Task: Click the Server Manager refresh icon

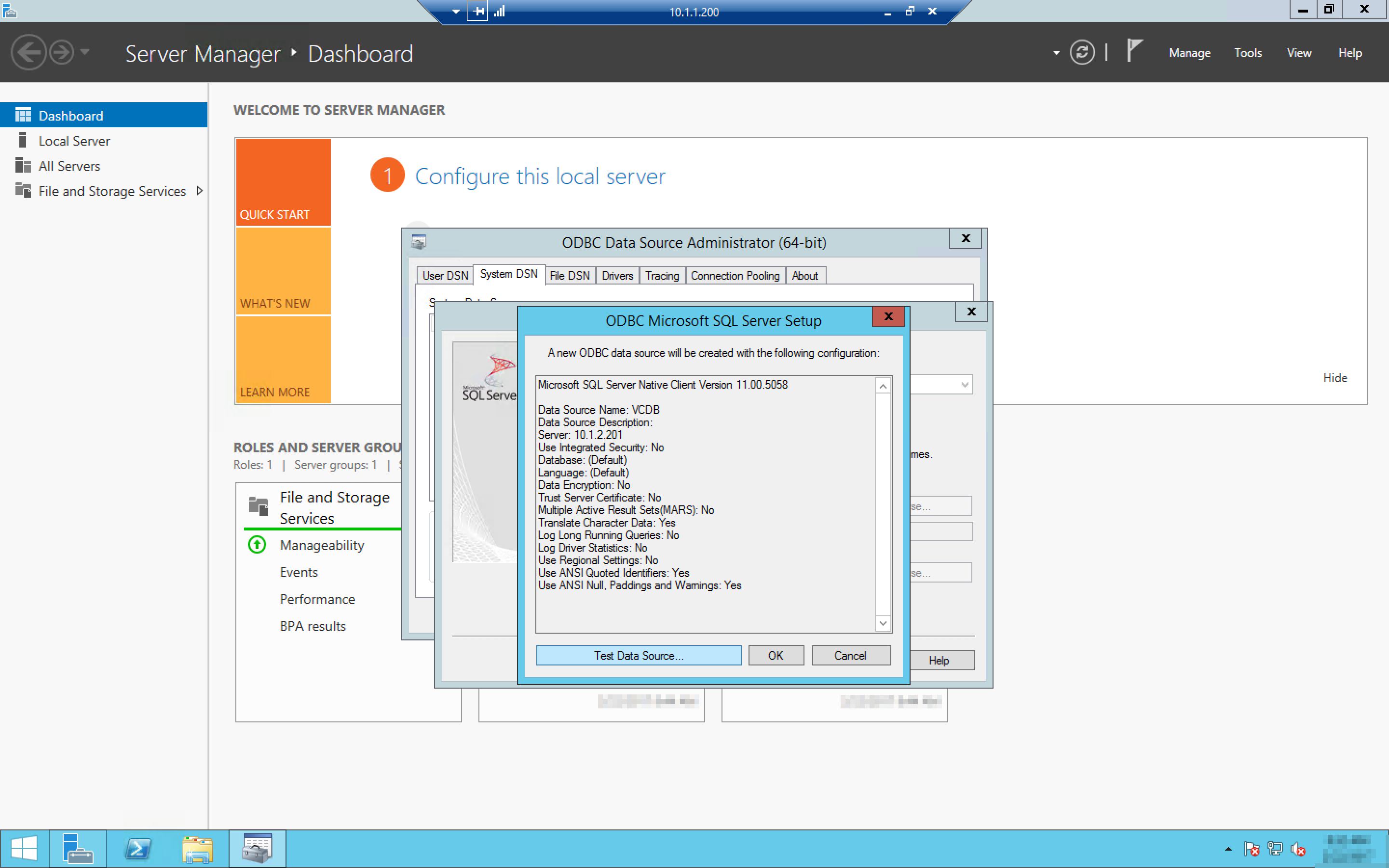Action: [1081, 53]
